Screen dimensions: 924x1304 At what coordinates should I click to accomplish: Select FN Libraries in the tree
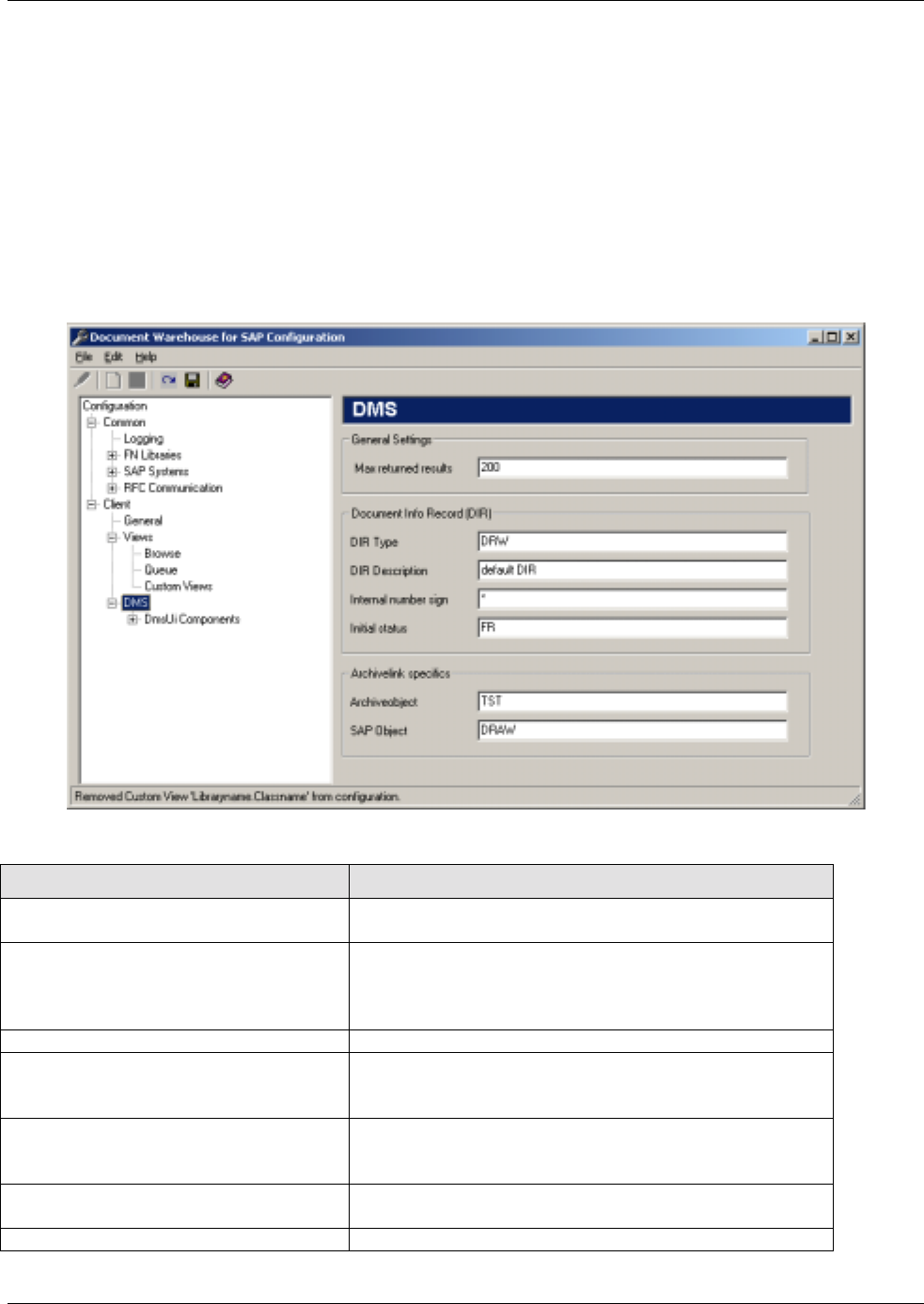(x=152, y=455)
